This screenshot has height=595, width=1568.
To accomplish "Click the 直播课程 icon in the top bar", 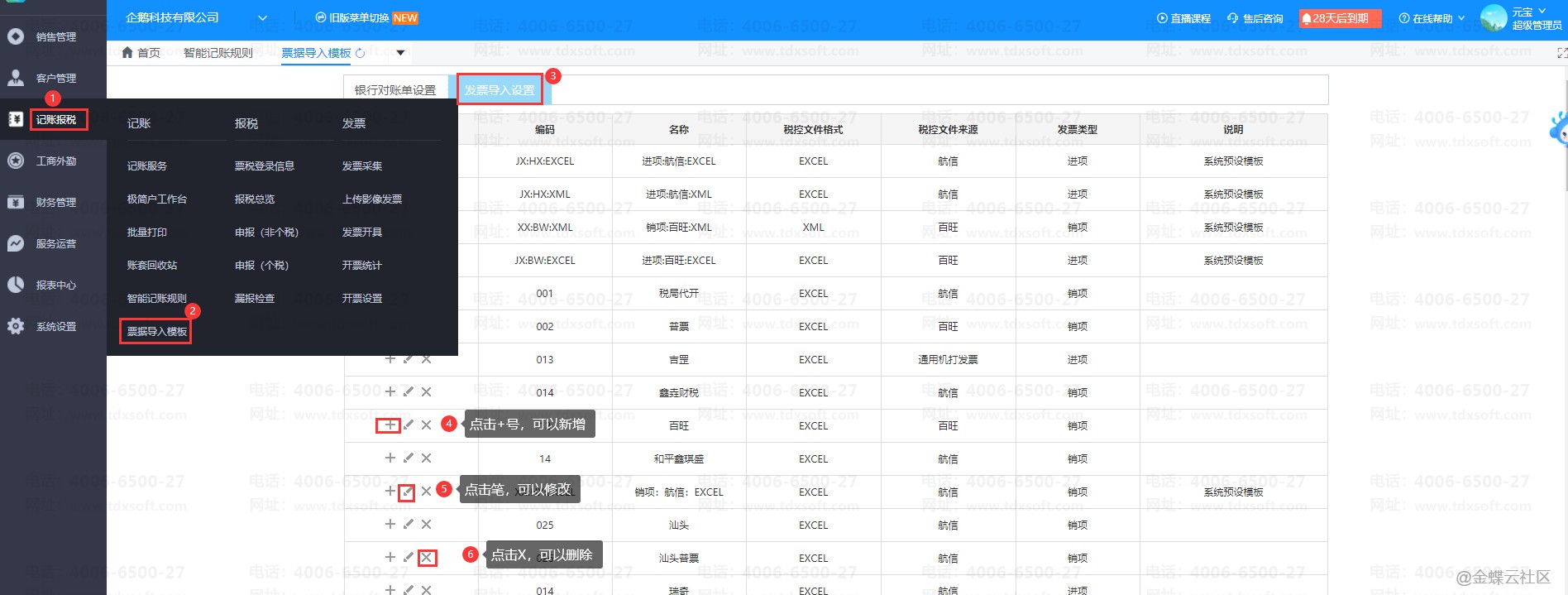I will point(1183,18).
